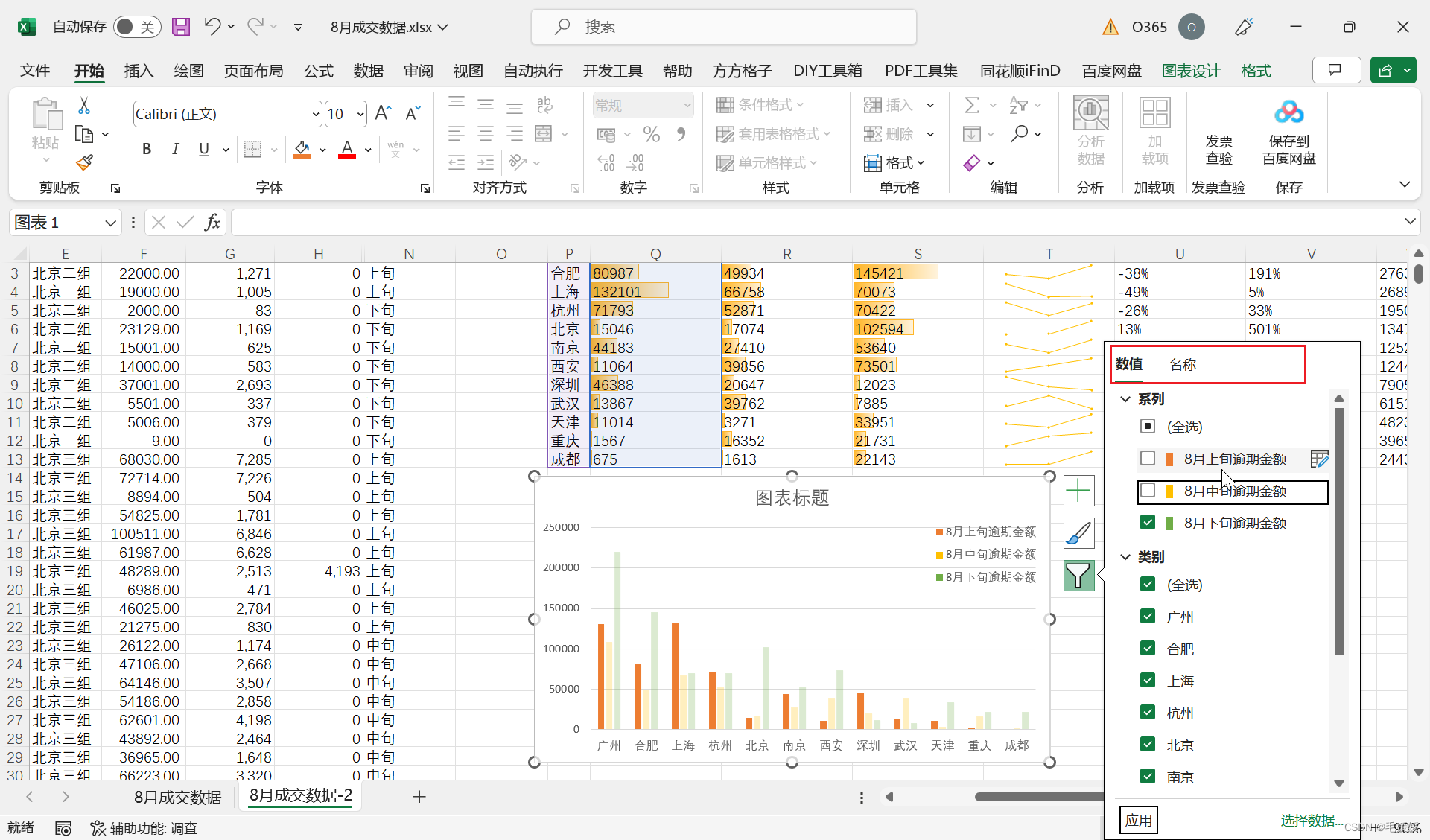The height and width of the screenshot is (840, 1430).
Task: Click the Chart Styles paintbrush button
Action: coord(1078,533)
